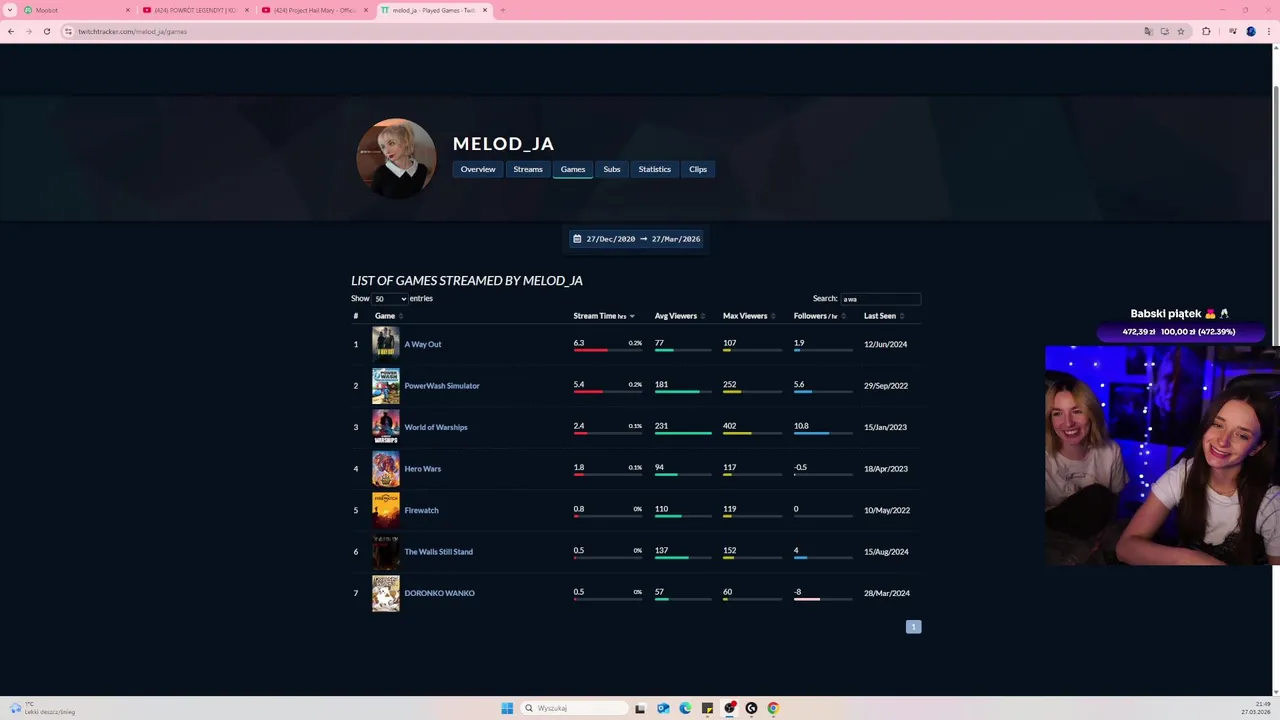Sort by Stream Time hrs column
Viewport: 1280px width, 720px height.
[x=604, y=316]
